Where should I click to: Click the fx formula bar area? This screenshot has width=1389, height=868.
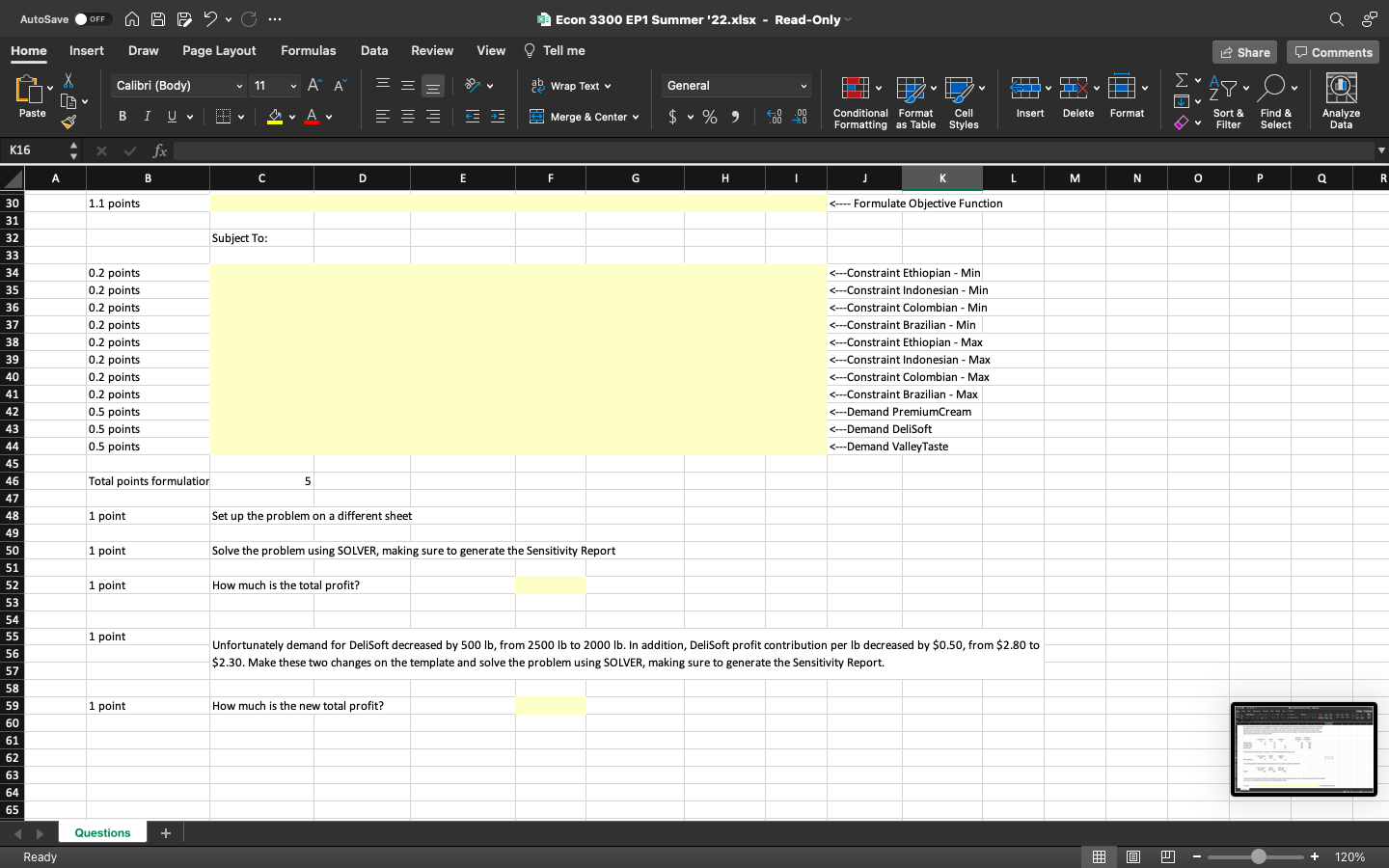160,150
